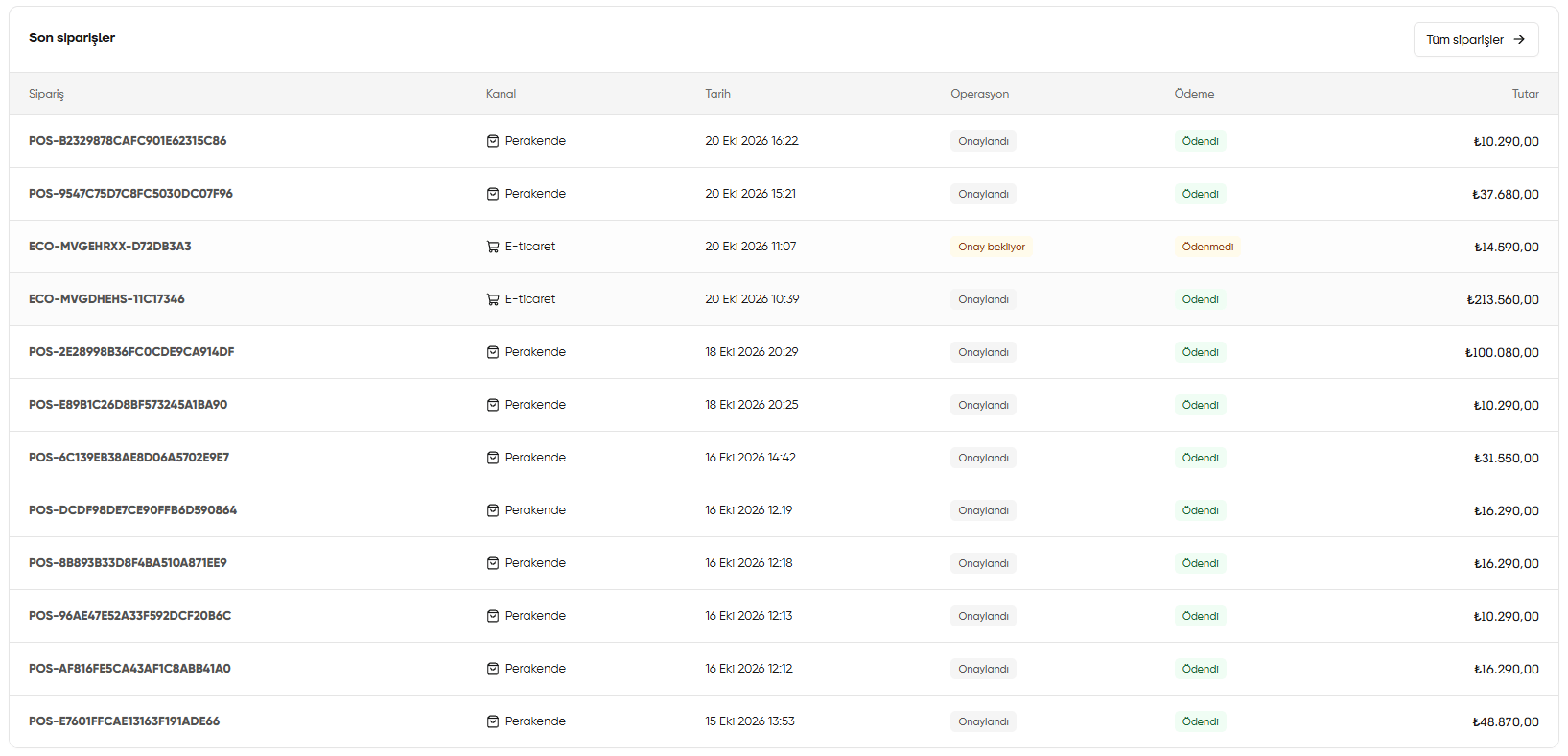Click the bag icon in row POS-6C139EB38AE8D06A5702E9E7
Screen dimensions: 1568x756
[493, 458]
